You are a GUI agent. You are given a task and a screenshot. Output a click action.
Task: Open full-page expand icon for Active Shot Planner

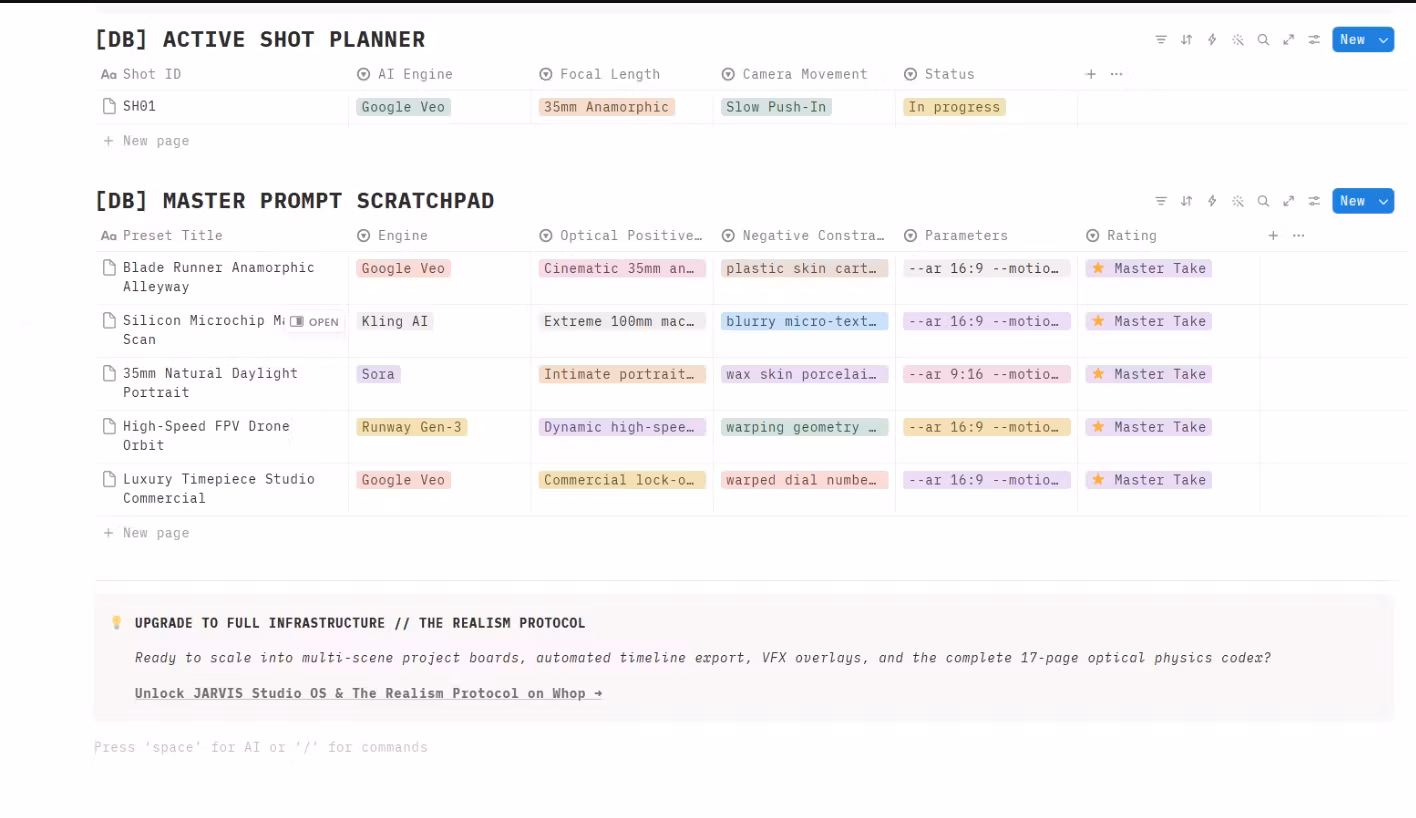[1289, 40]
